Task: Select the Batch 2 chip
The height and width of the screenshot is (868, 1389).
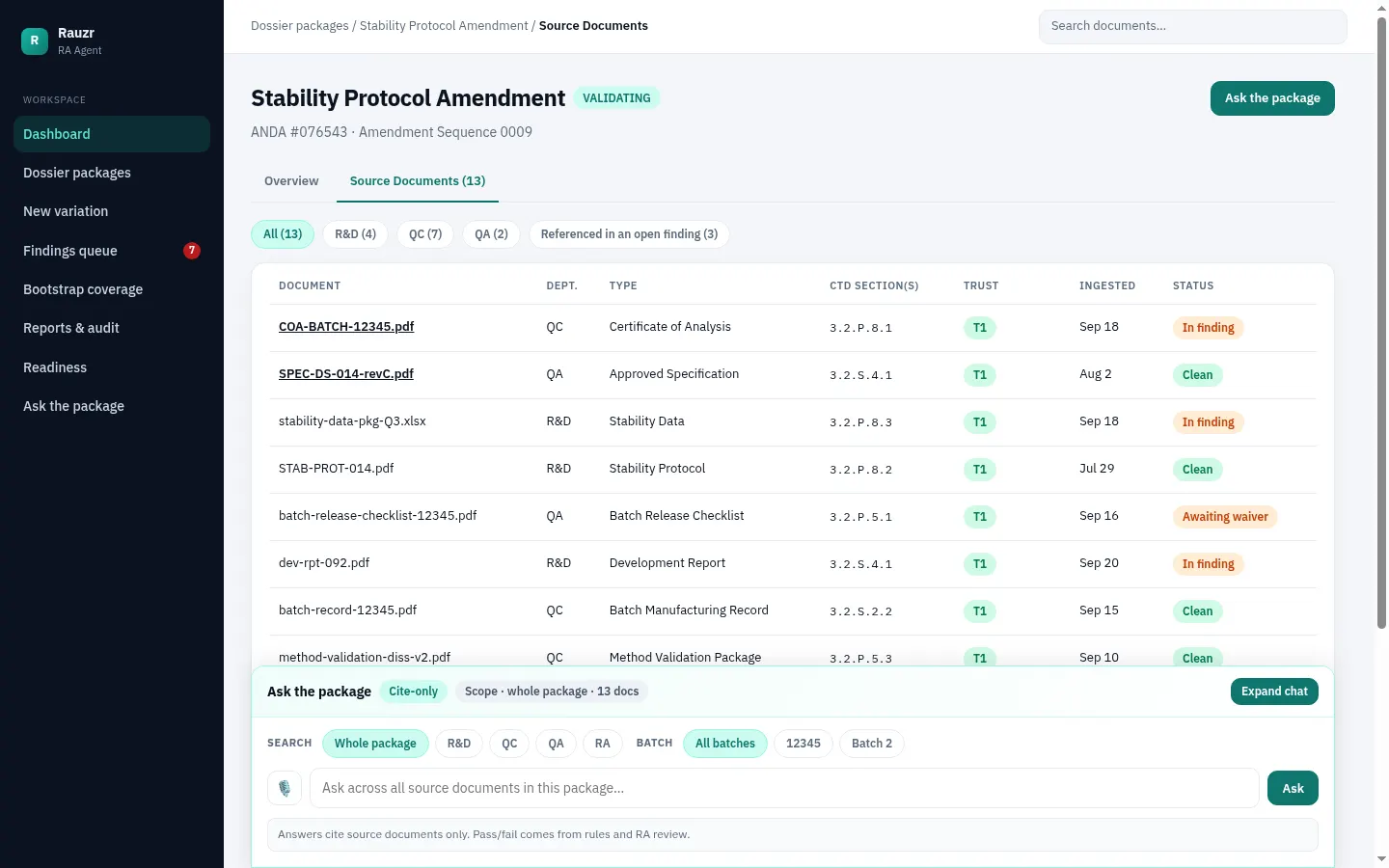Action: [x=872, y=744]
